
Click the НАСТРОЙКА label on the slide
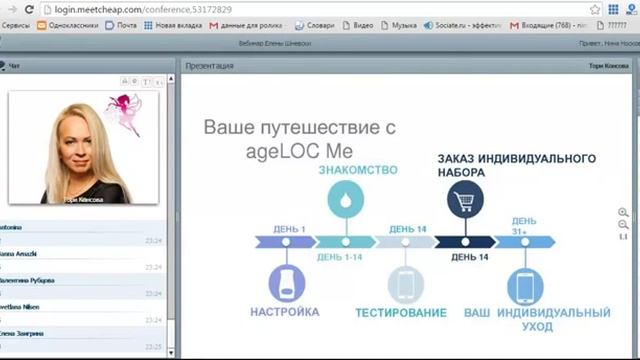tap(285, 312)
